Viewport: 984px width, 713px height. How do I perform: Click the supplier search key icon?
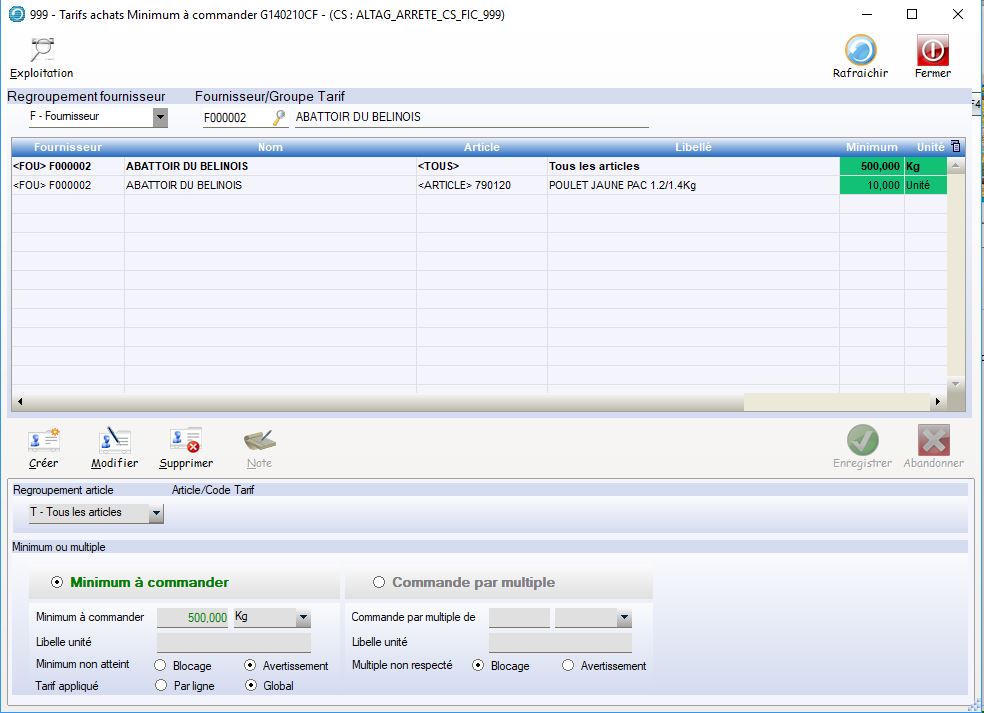click(279, 118)
